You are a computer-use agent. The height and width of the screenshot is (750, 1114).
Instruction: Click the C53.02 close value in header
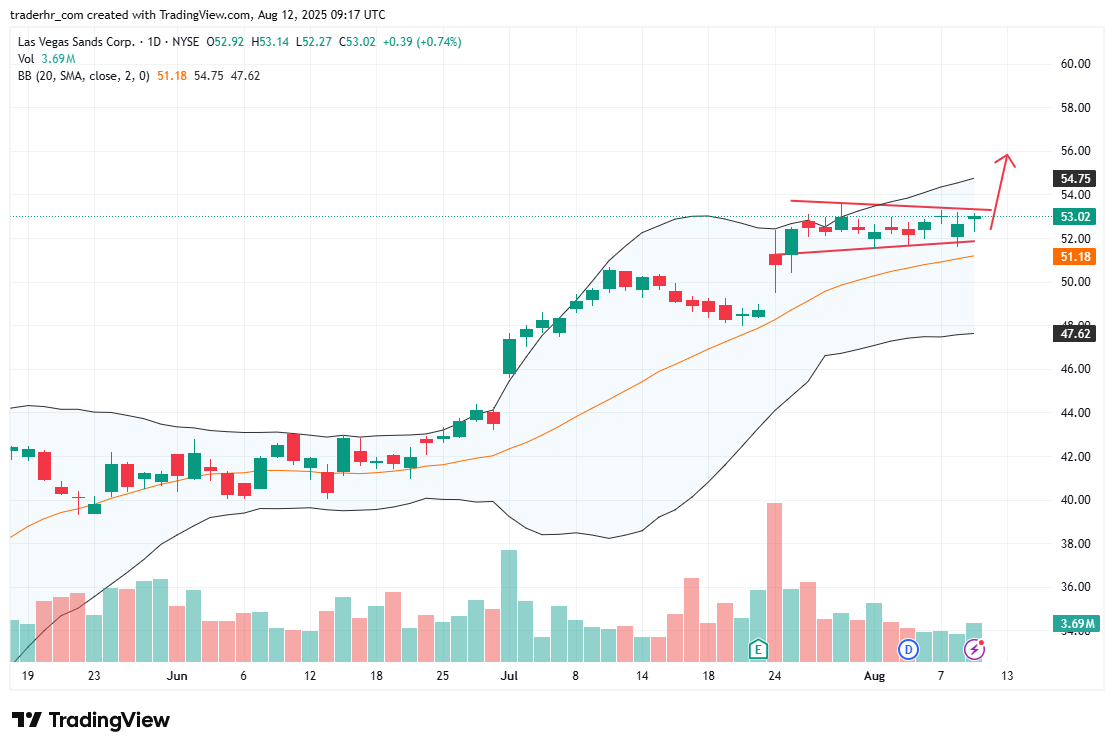point(357,42)
